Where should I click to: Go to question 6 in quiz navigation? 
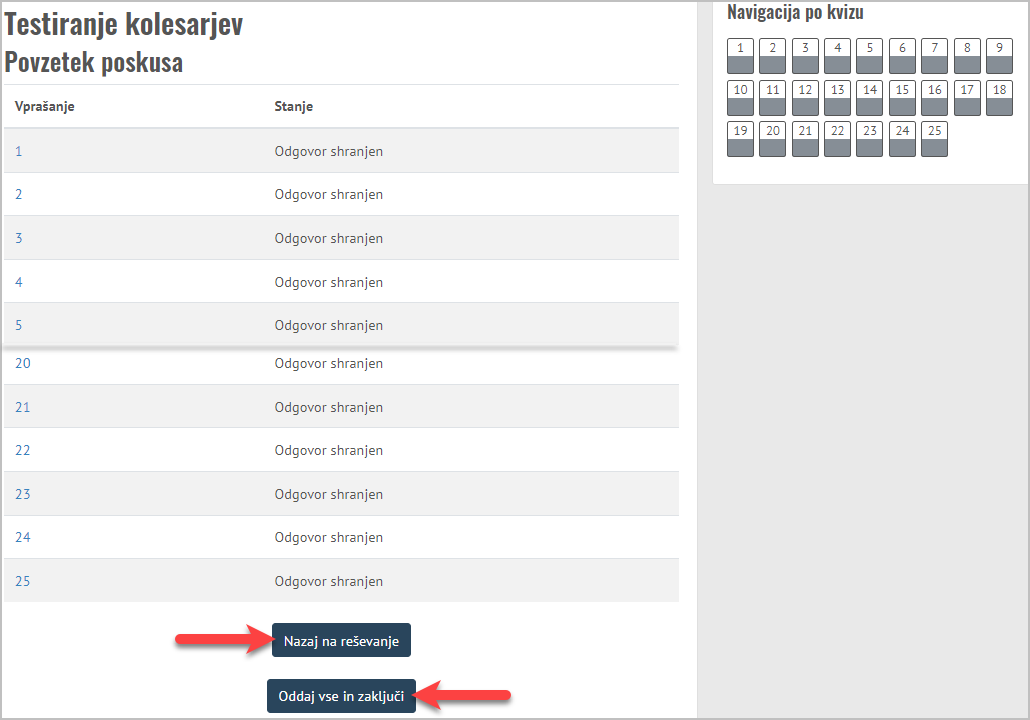902,56
